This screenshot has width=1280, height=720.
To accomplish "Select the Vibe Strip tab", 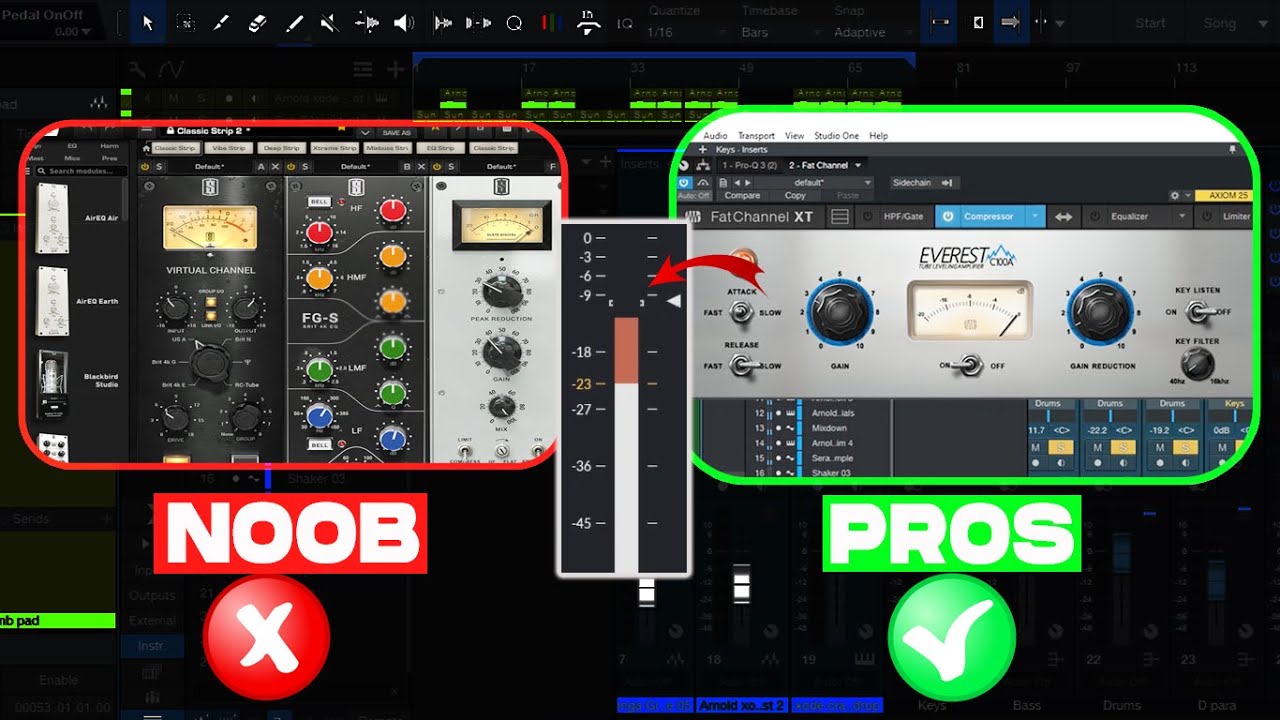I will click(x=227, y=148).
